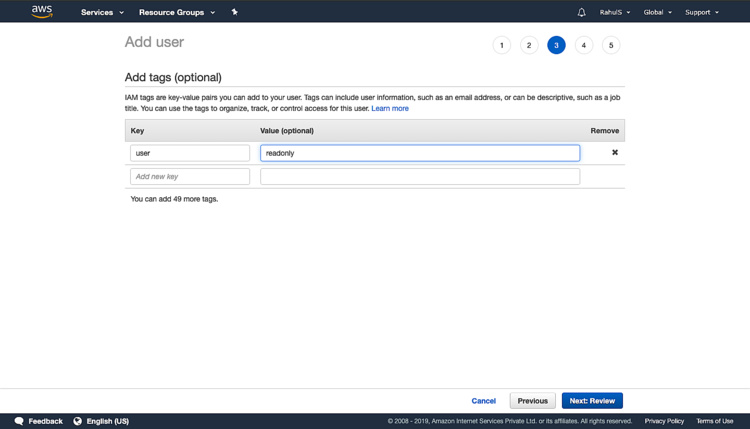Image resolution: width=750 pixels, height=429 pixels.
Task: Open the notifications bell
Action: pos(582,12)
